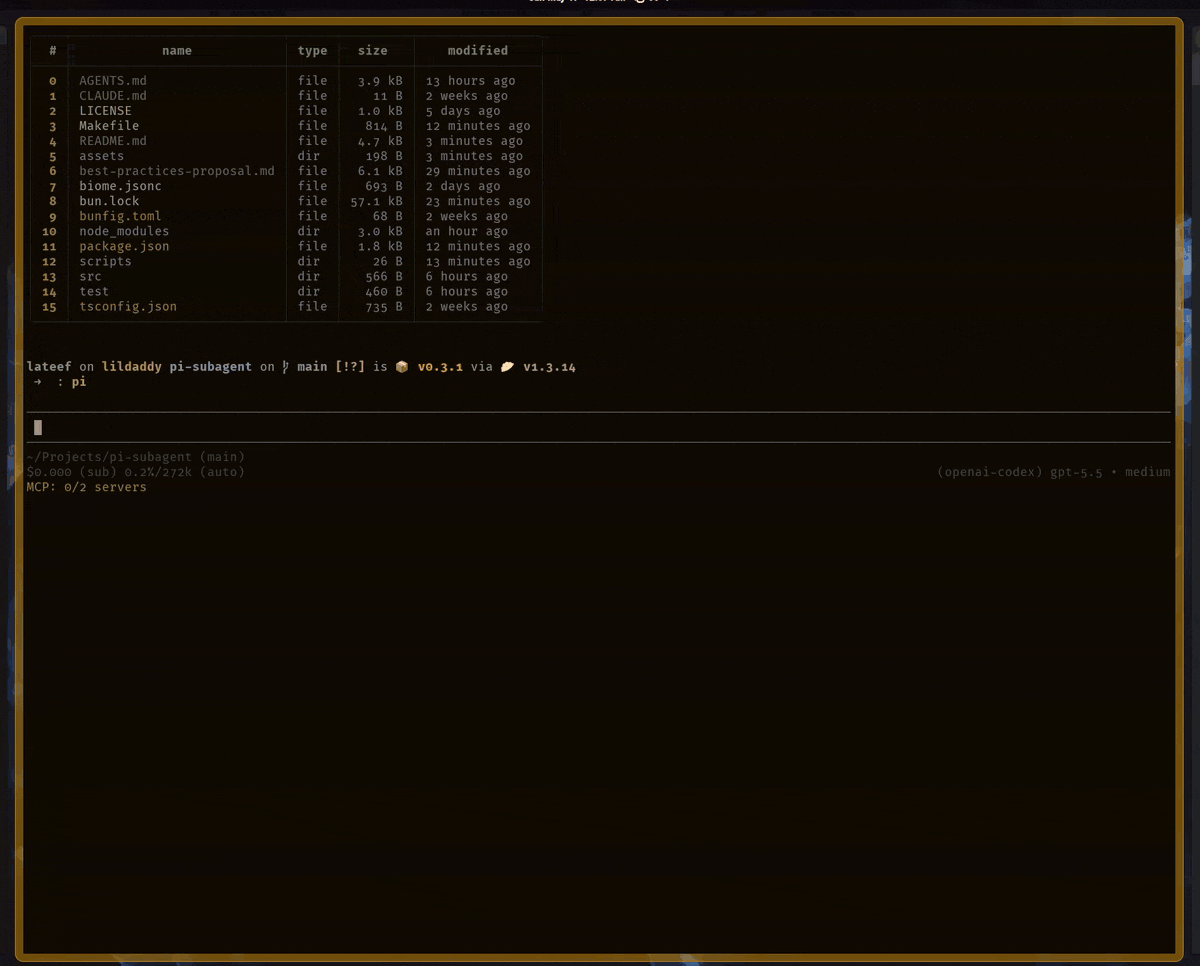
Task: Select the Makefile entry
Action: (109, 126)
